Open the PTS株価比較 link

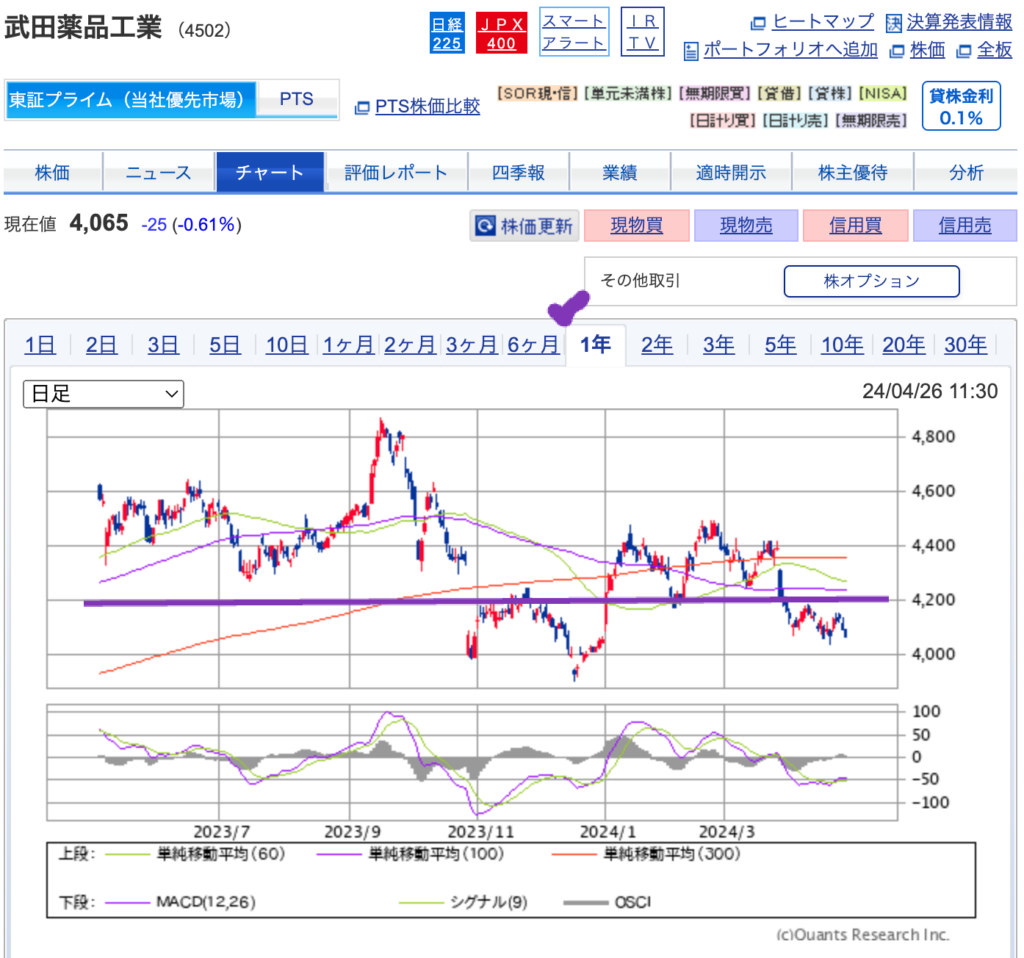click(x=428, y=106)
